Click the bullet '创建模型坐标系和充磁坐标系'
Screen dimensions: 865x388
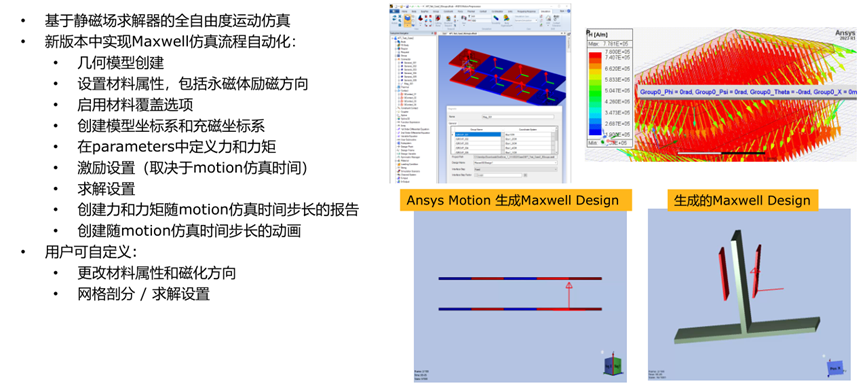(171, 126)
